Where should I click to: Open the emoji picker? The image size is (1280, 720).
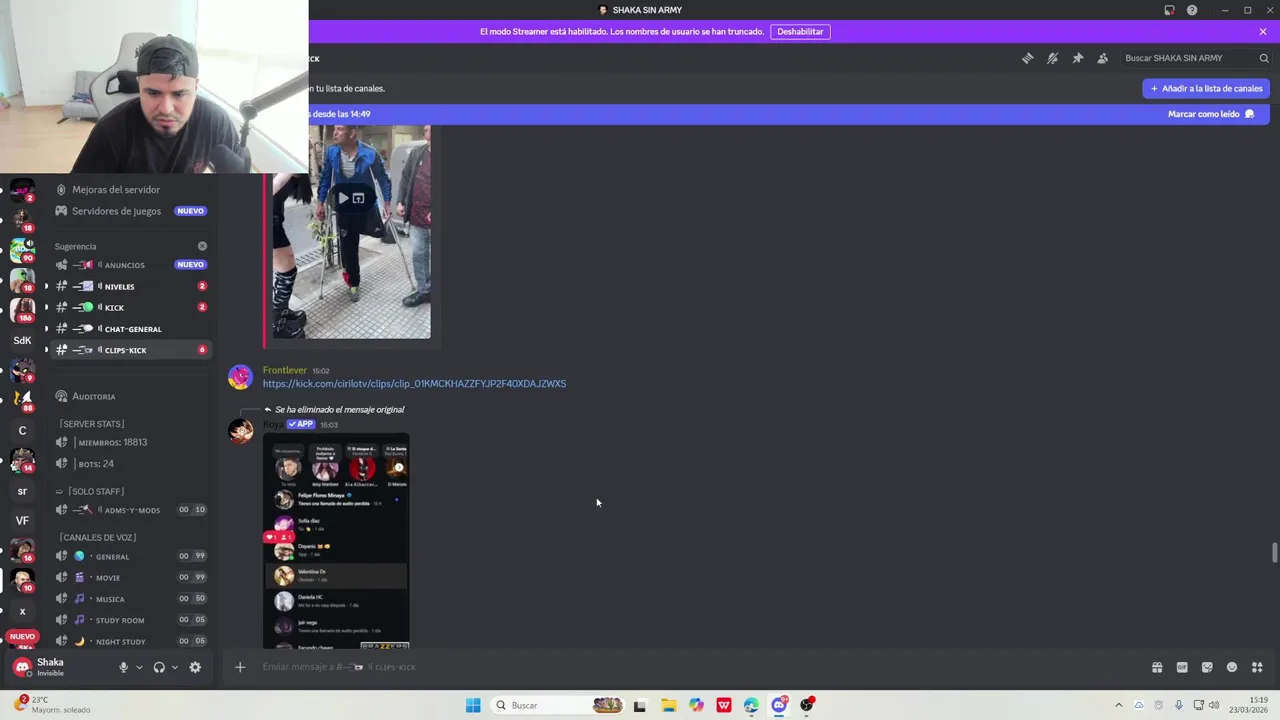click(1232, 667)
